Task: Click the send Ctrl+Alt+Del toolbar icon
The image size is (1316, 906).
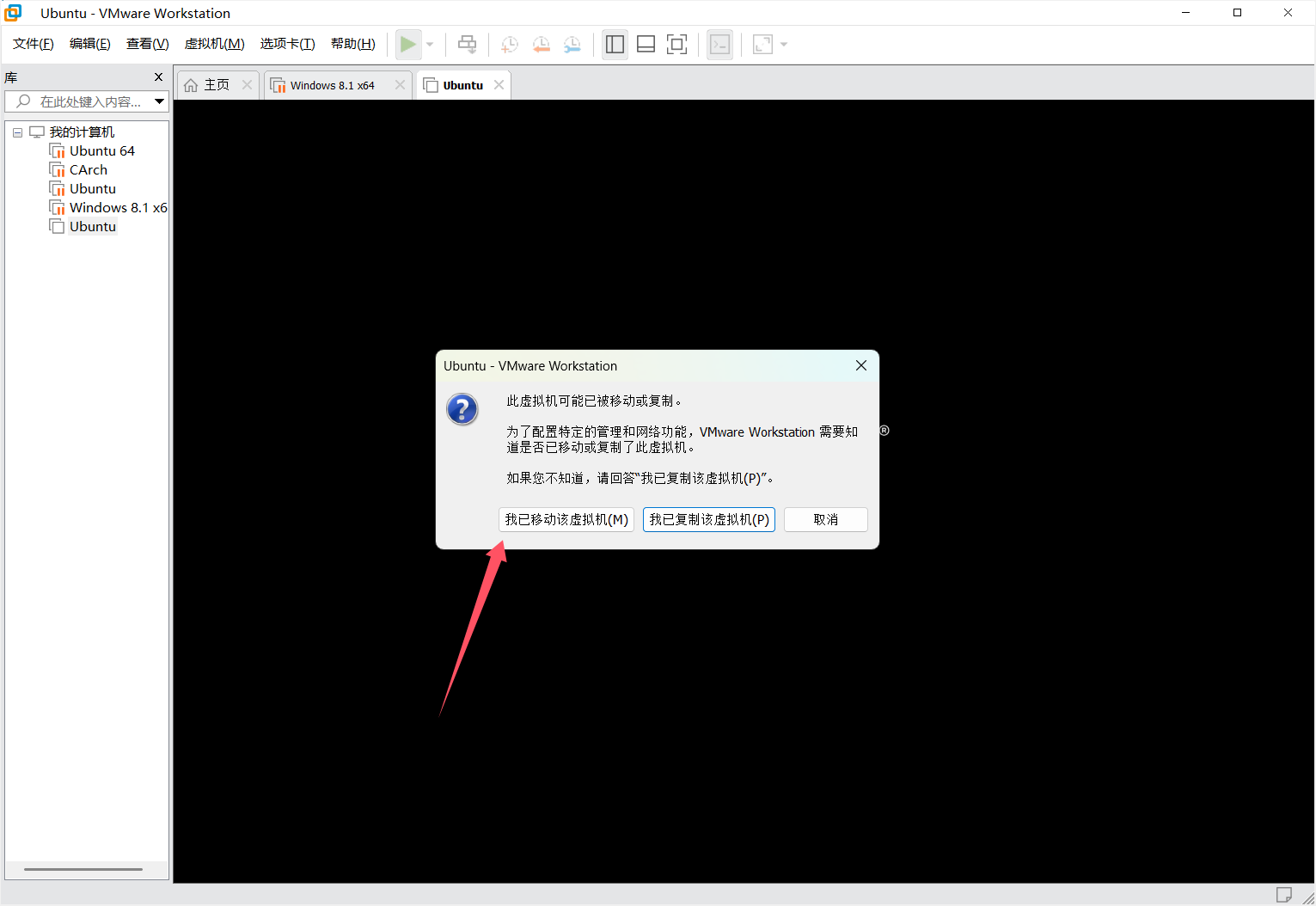Action: (467, 44)
